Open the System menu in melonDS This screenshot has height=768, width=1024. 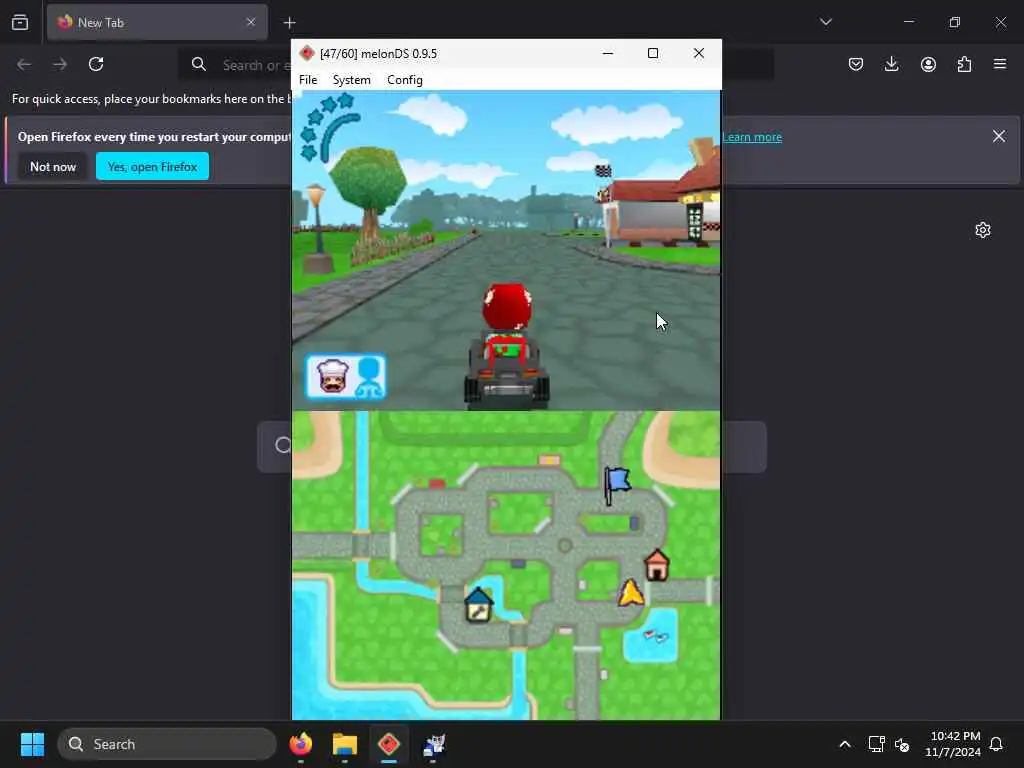[x=351, y=80]
